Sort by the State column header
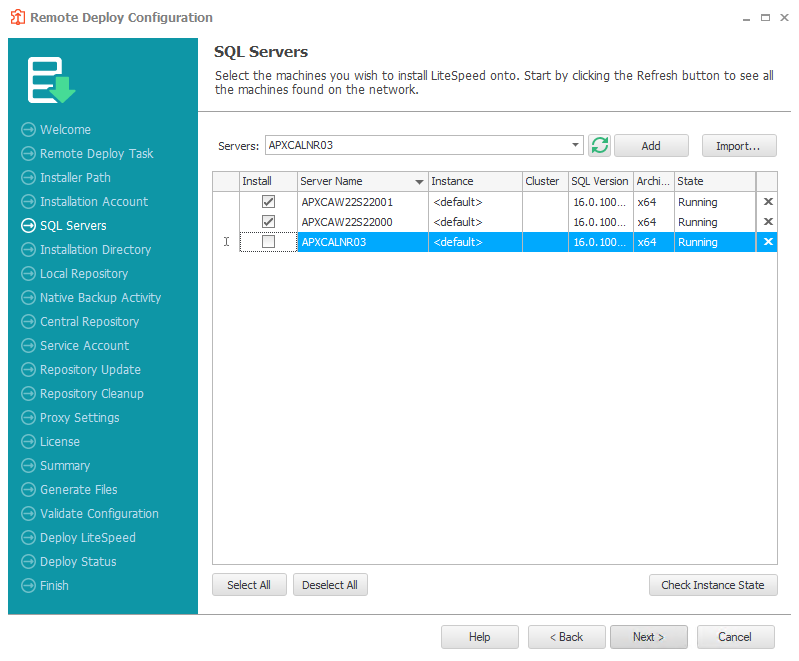 point(715,181)
